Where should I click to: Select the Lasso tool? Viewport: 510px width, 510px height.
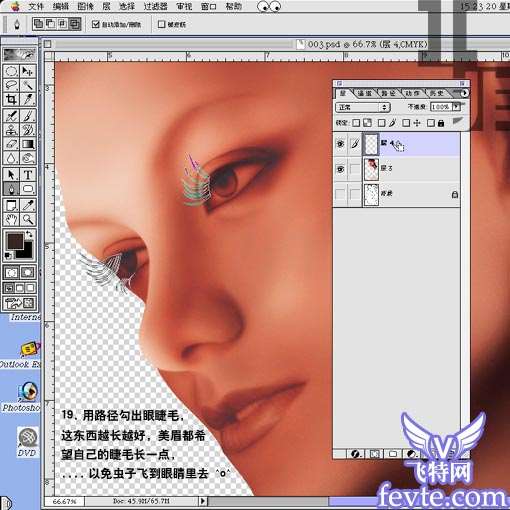(11, 85)
